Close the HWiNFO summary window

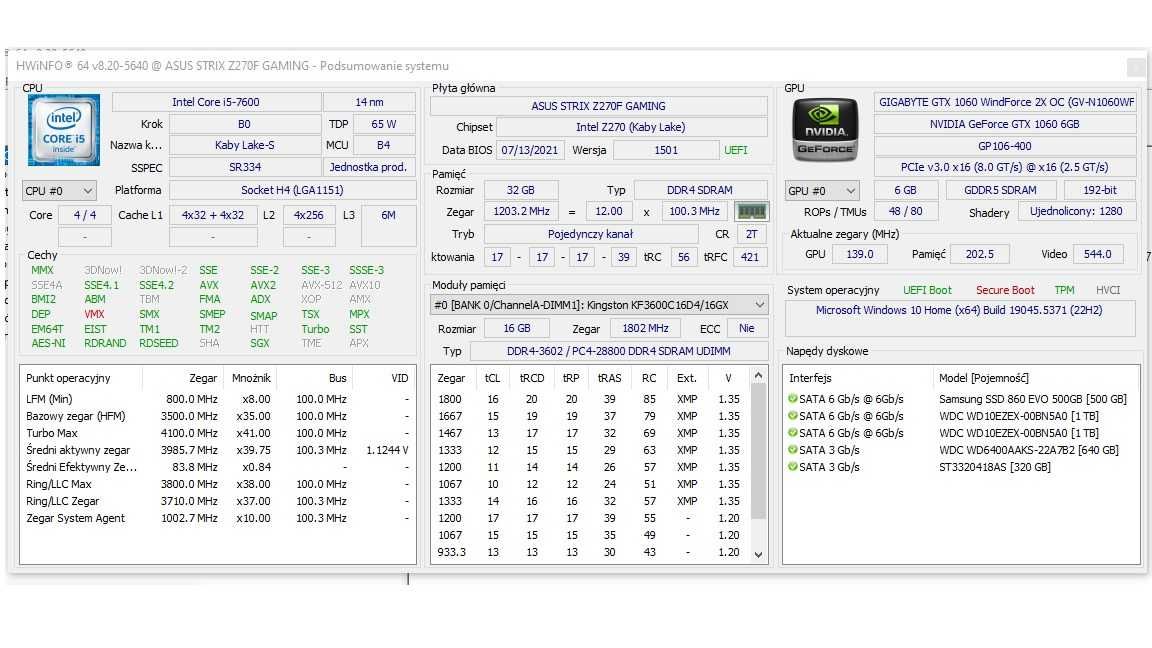point(1135,67)
